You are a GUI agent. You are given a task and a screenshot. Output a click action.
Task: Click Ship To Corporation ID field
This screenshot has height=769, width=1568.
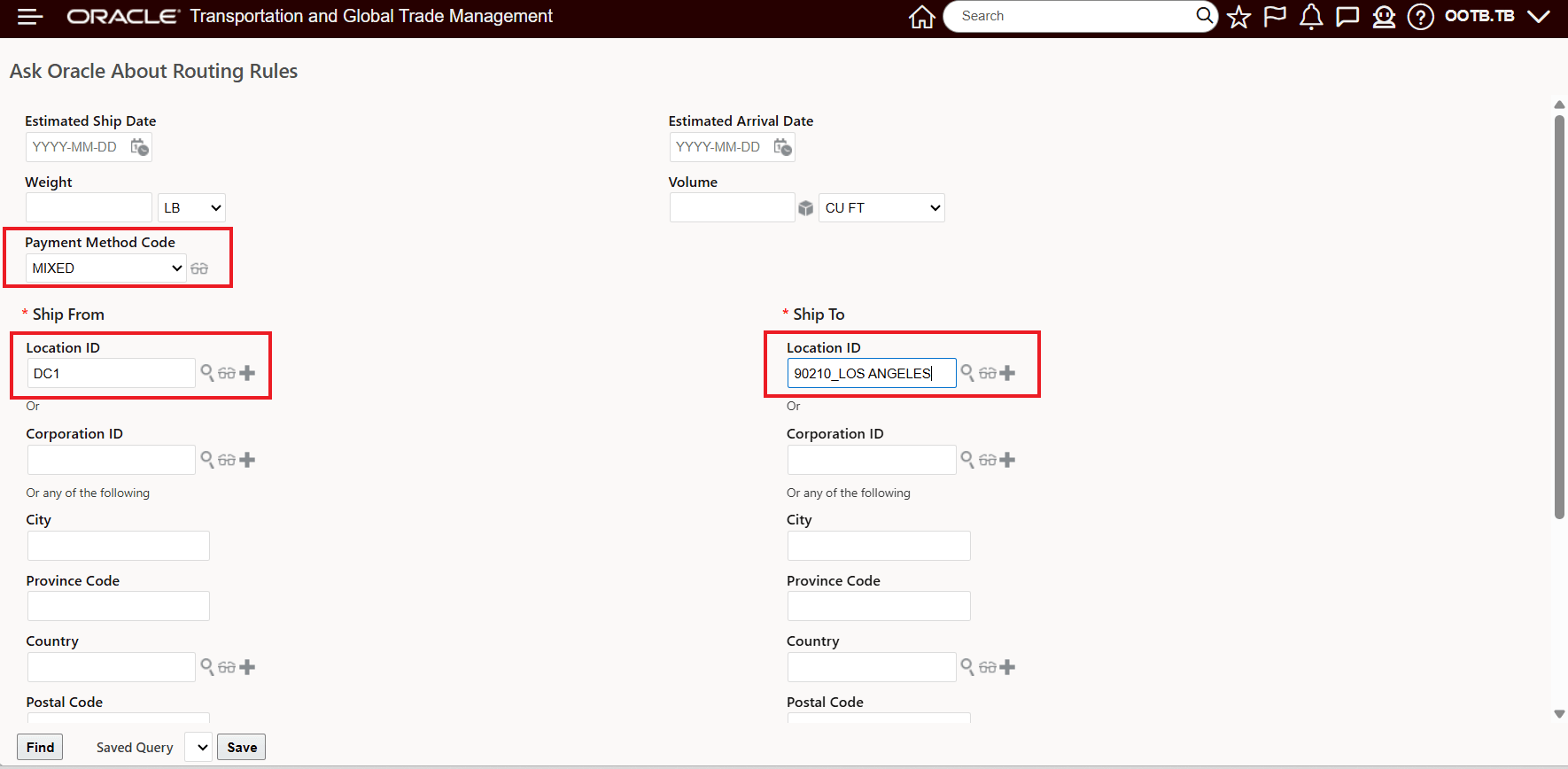point(872,460)
